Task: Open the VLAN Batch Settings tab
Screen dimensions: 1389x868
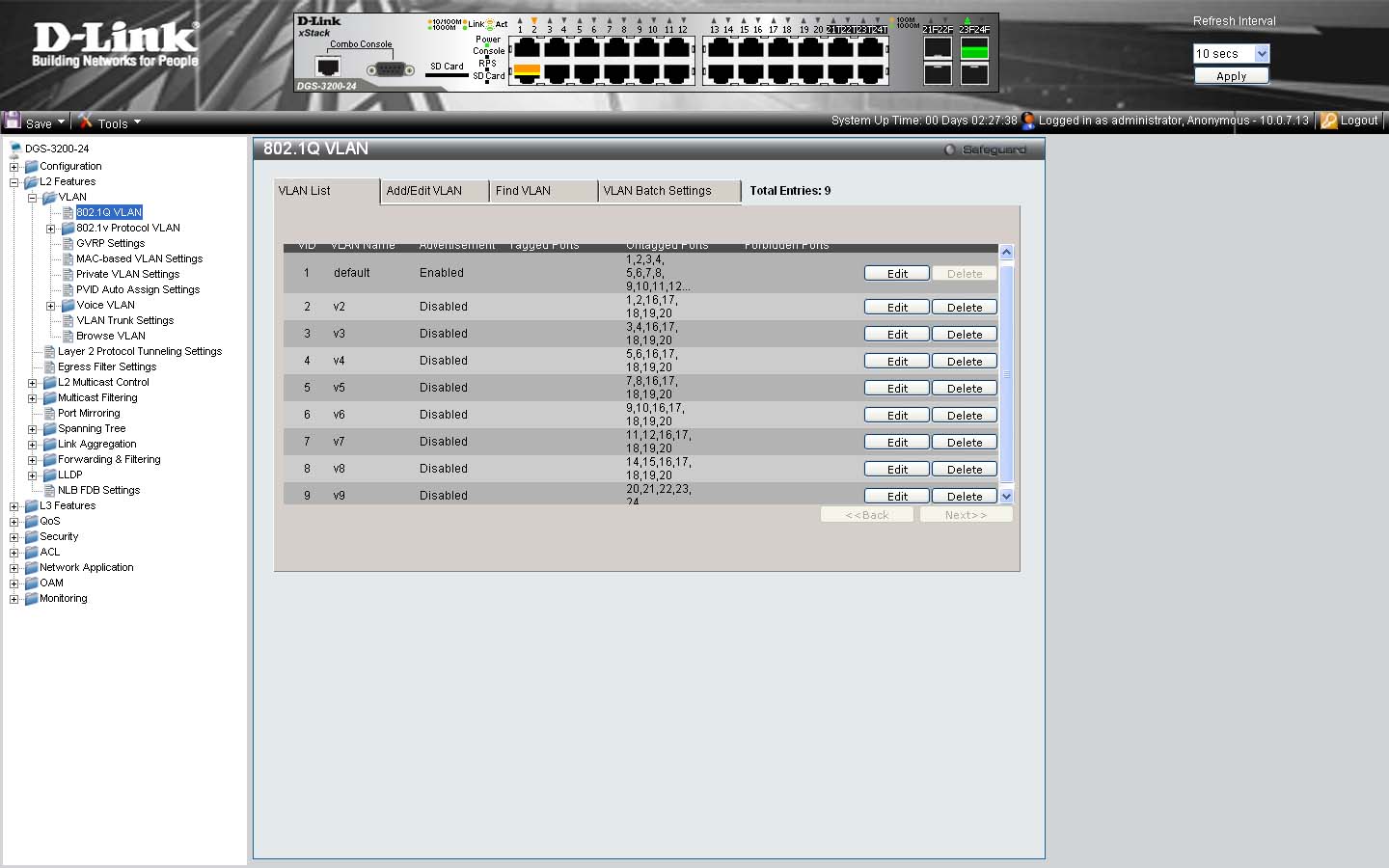Action: click(658, 191)
